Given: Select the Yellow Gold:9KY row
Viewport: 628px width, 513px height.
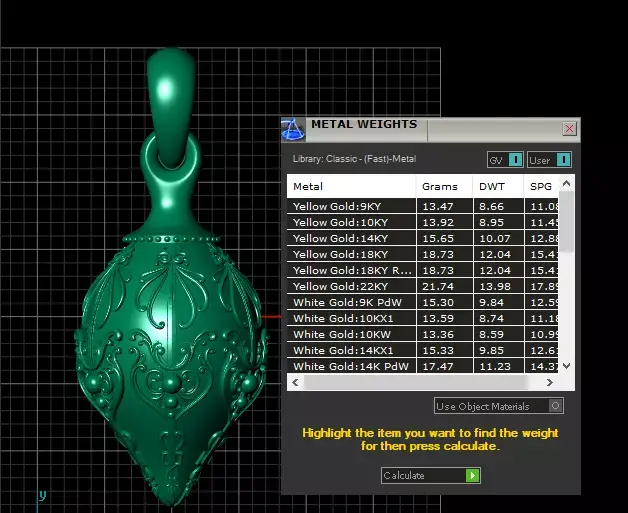Looking at the screenshot, I should click(423, 206).
